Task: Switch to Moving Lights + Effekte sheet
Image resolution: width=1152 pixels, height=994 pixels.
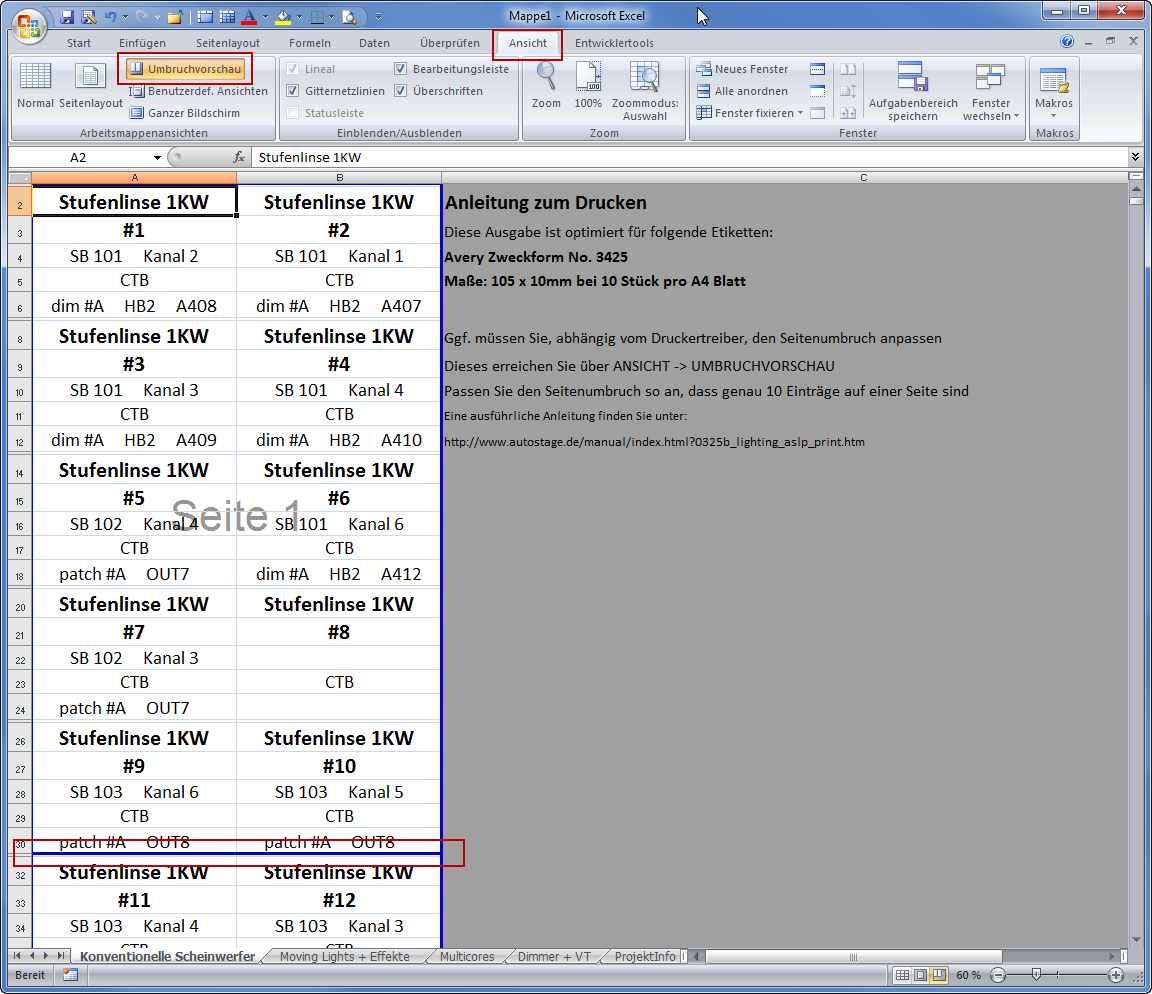Action: 344,957
